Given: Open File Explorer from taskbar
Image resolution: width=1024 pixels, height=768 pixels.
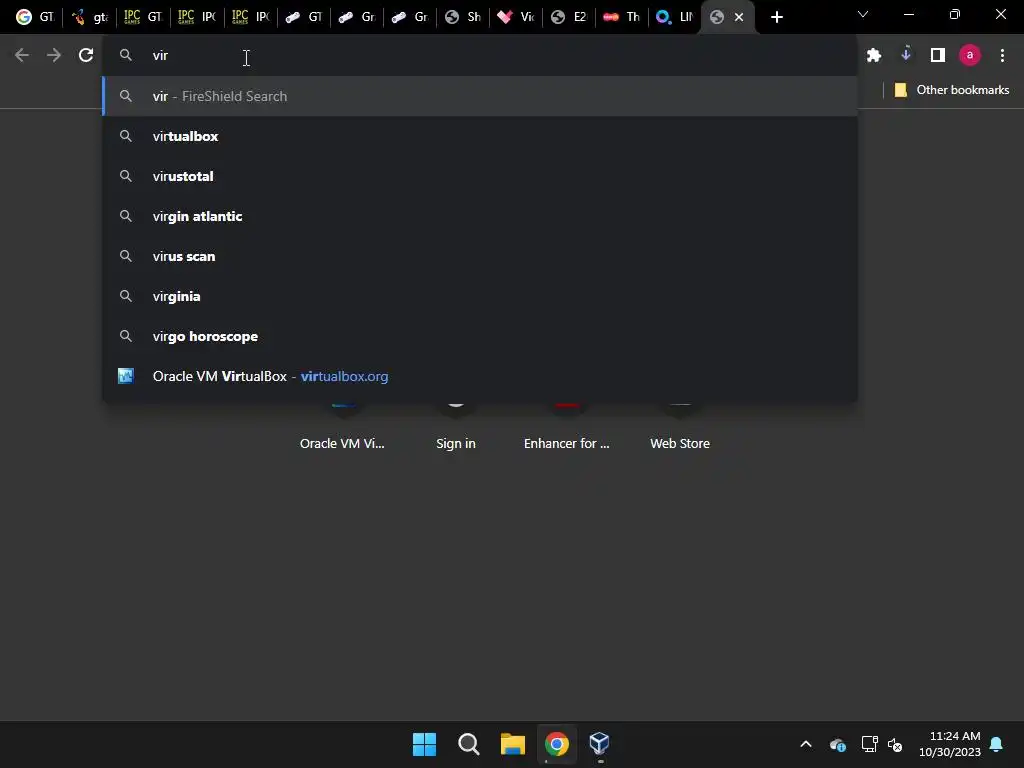Looking at the screenshot, I should [513, 744].
